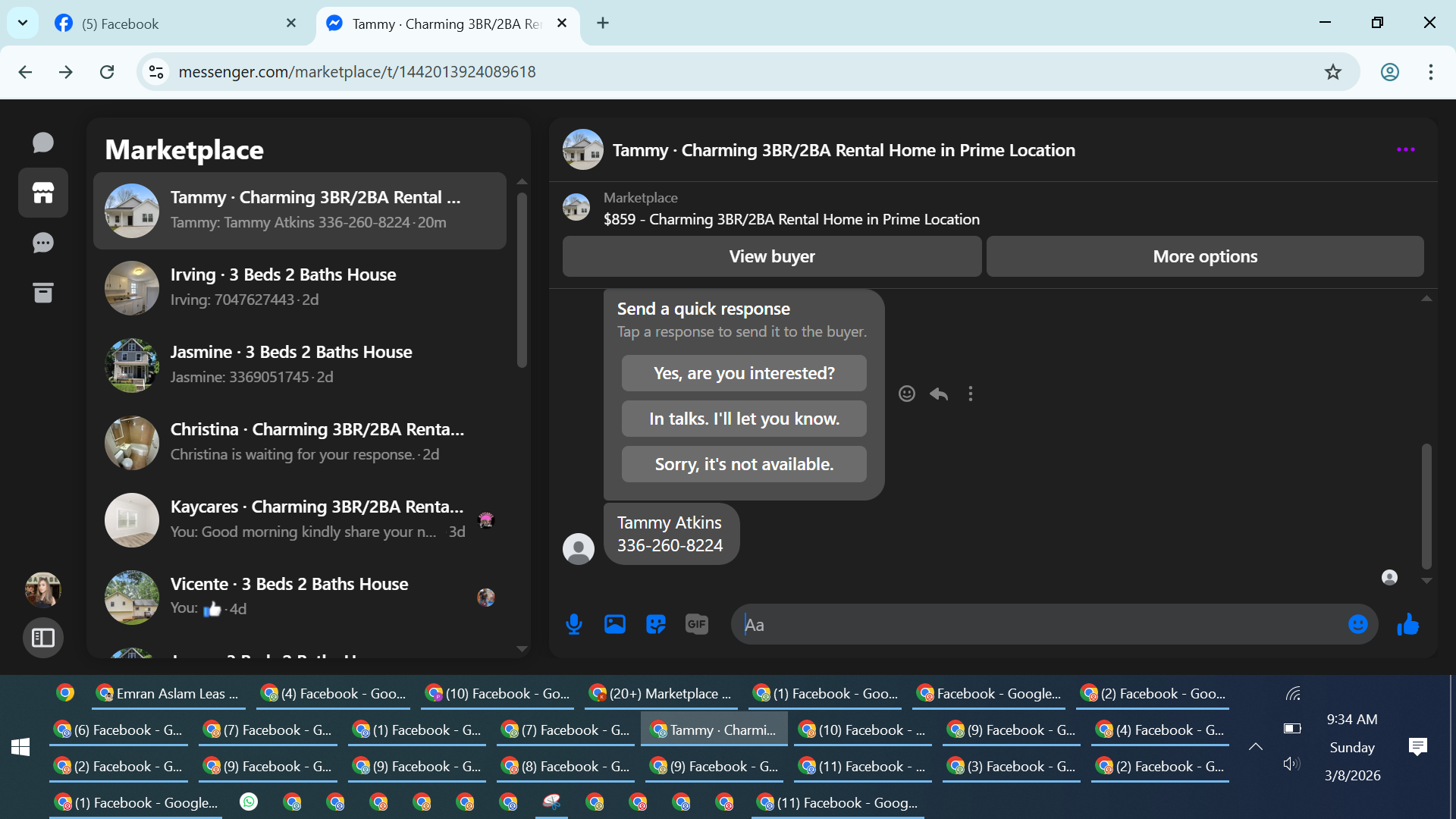The image size is (1456, 819).
Task: Open the emoji picker in message box
Action: [x=1357, y=624]
